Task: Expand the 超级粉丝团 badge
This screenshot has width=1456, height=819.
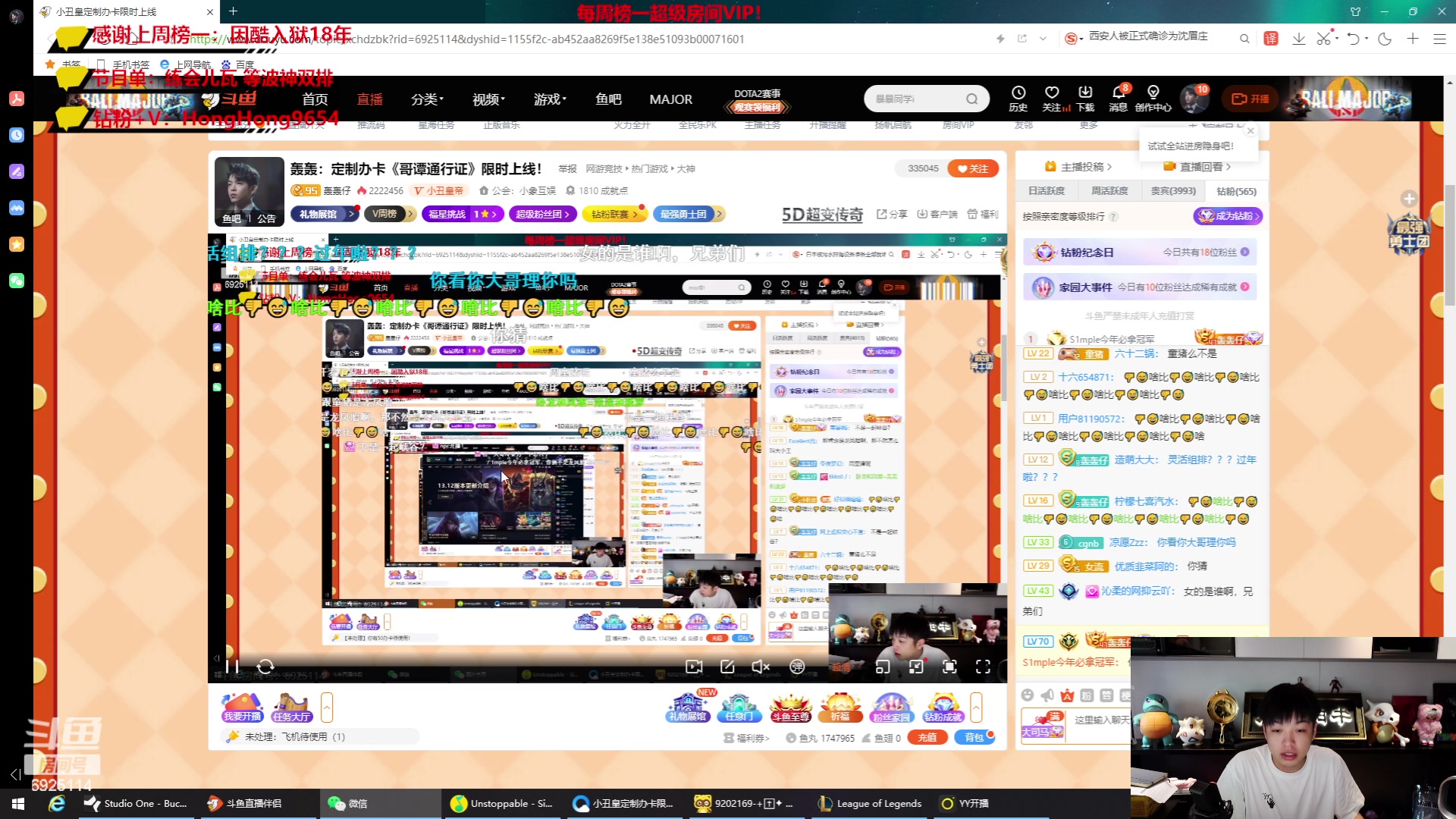Action: pyautogui.click(x=543, y=214)
